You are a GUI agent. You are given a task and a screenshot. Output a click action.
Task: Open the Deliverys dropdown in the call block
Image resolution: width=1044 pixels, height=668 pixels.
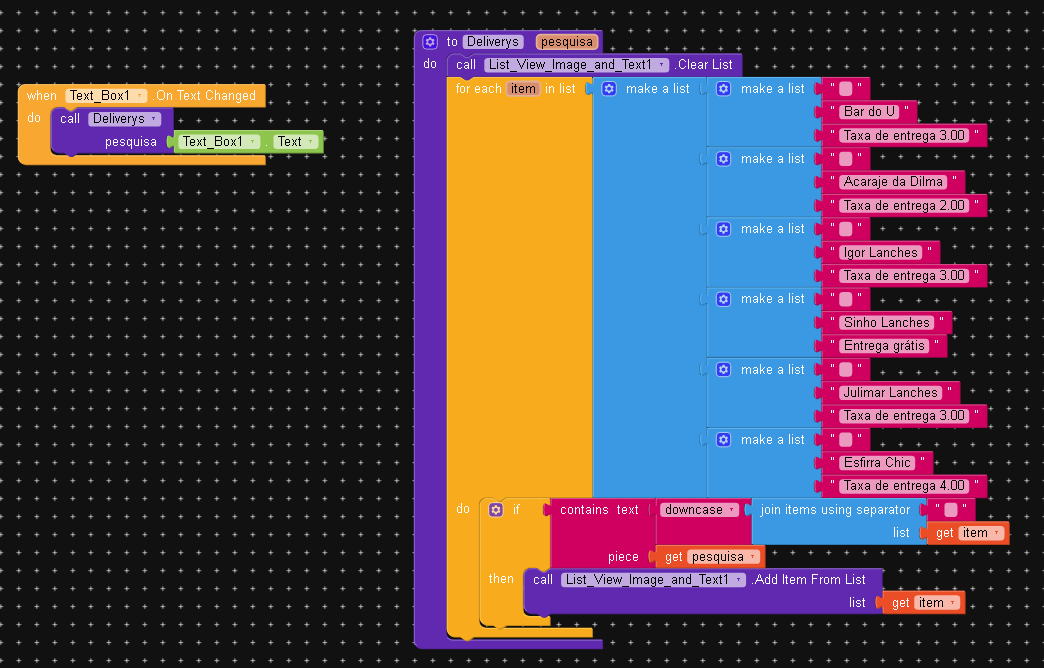153,119
